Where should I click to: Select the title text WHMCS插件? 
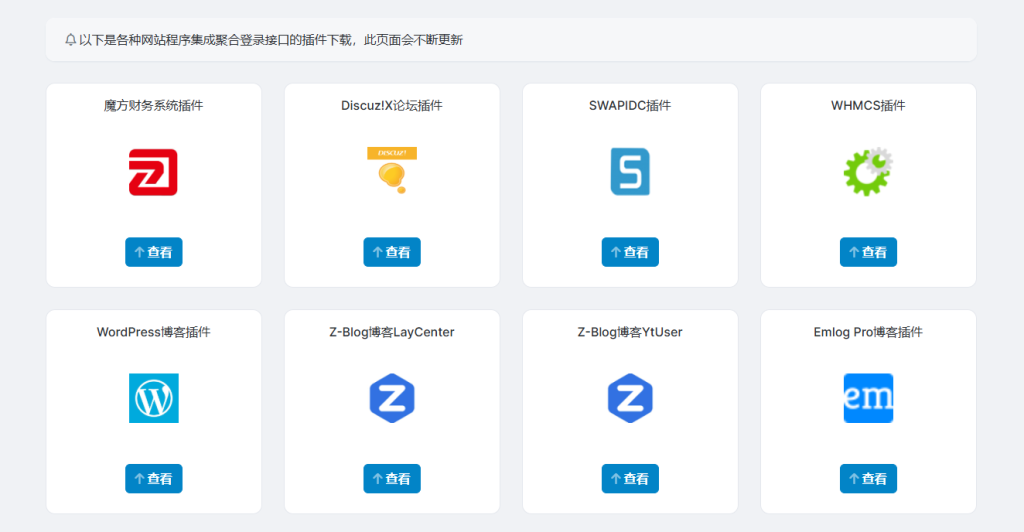(x=868, y=106)
